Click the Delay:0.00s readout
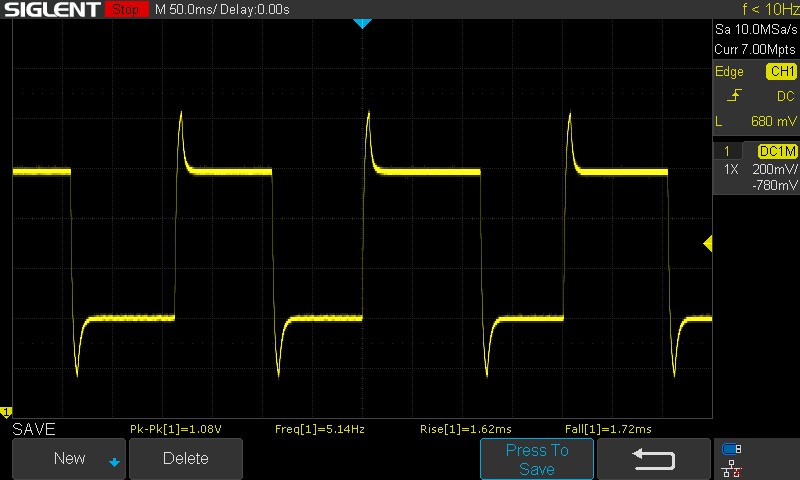Screen dimensions: 800x480 tap(255, 9)
